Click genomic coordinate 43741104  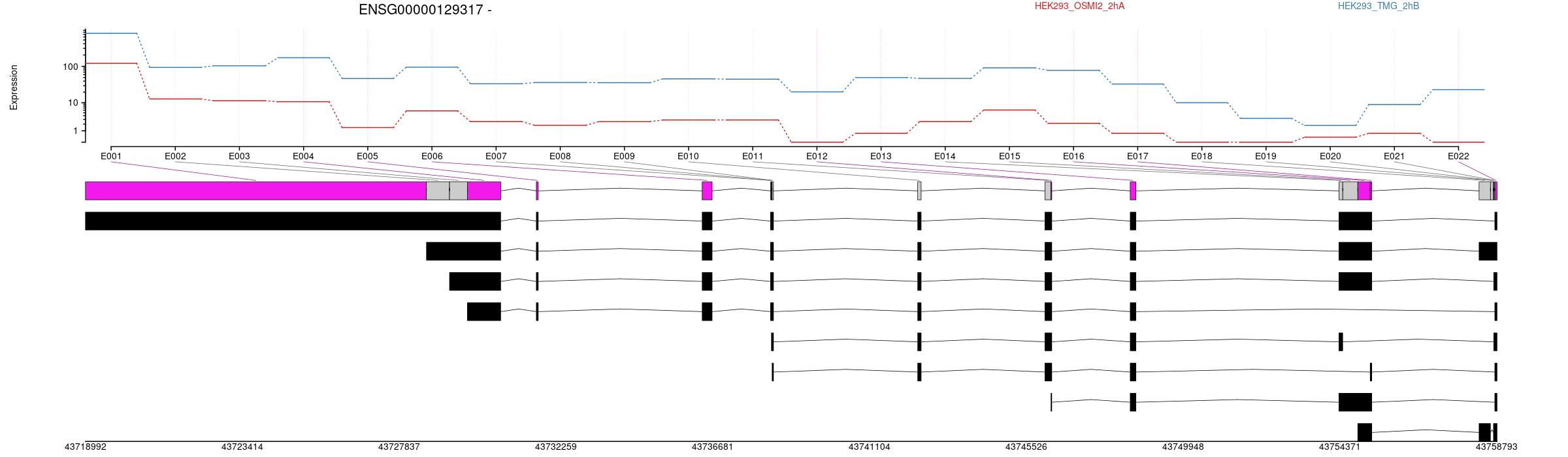869,447
